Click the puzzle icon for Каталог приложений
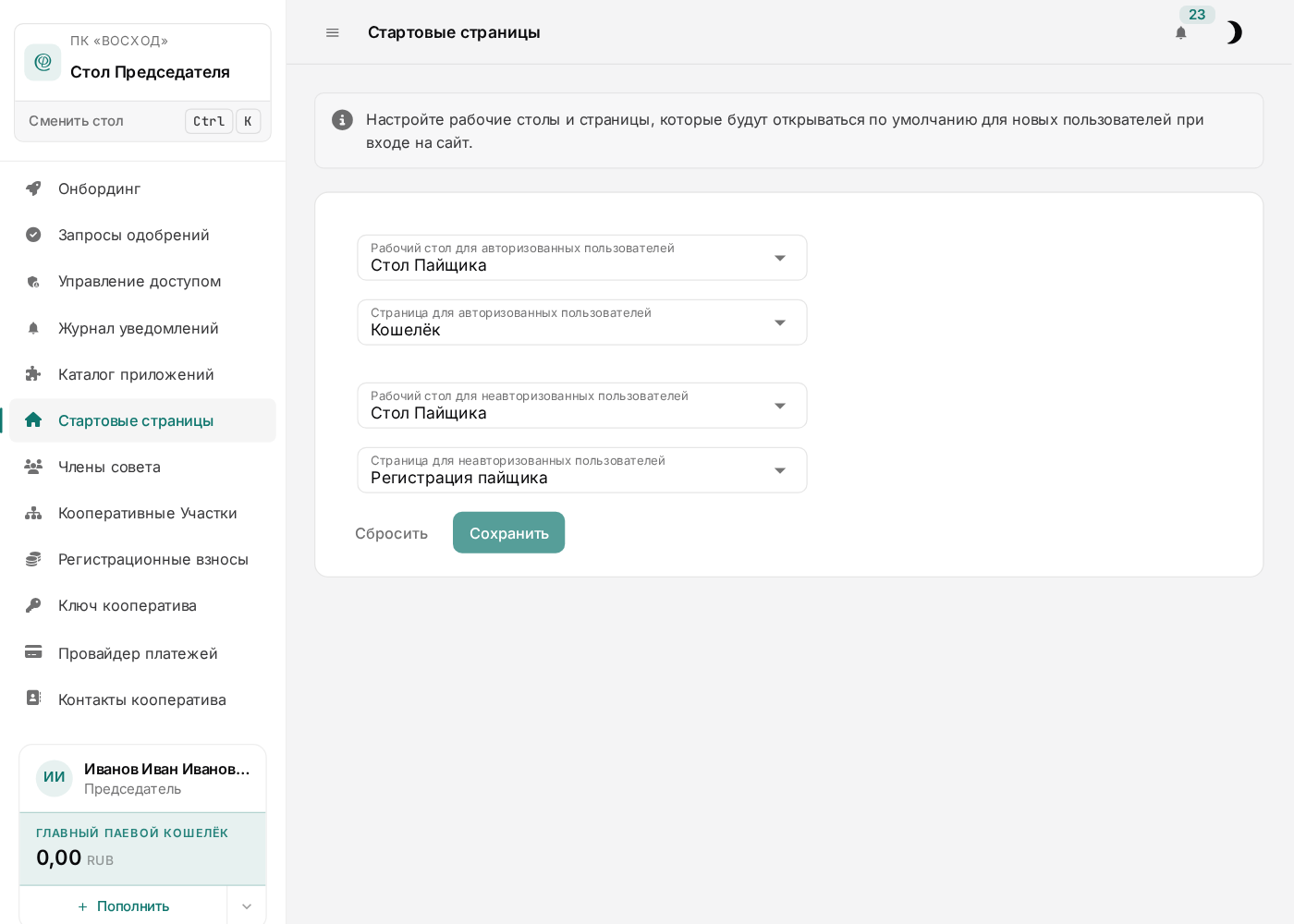The image size is (1294, 924). 33,374
